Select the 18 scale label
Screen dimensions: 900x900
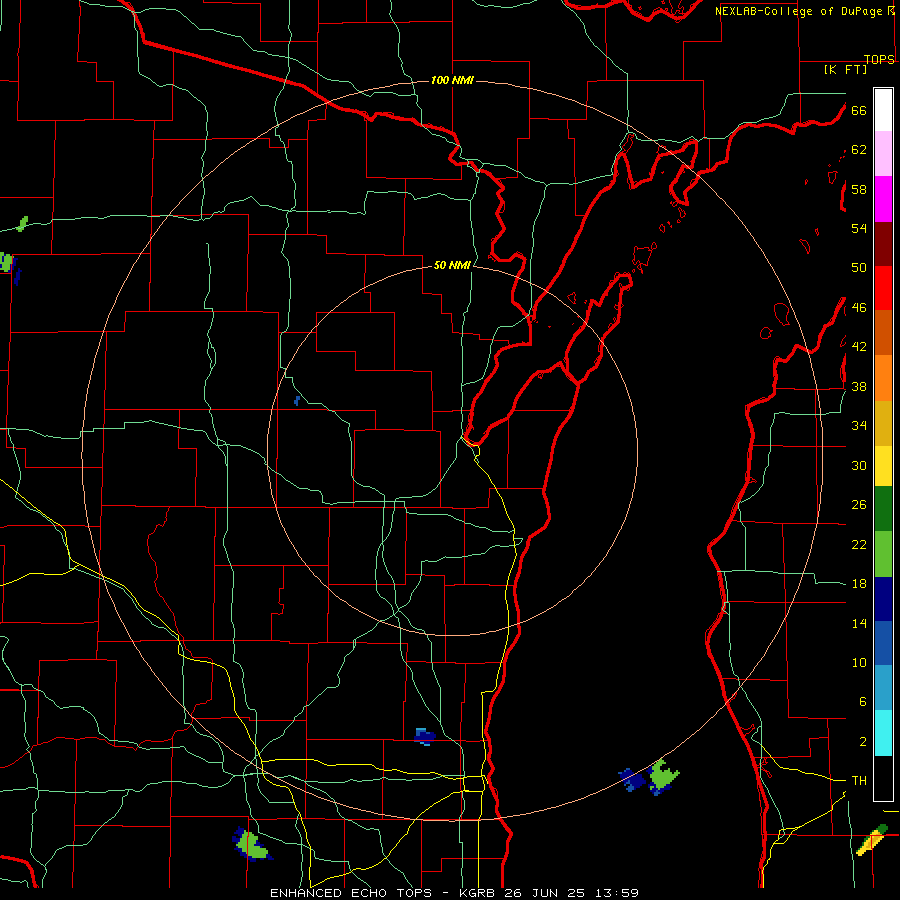[x=859, y=584]
